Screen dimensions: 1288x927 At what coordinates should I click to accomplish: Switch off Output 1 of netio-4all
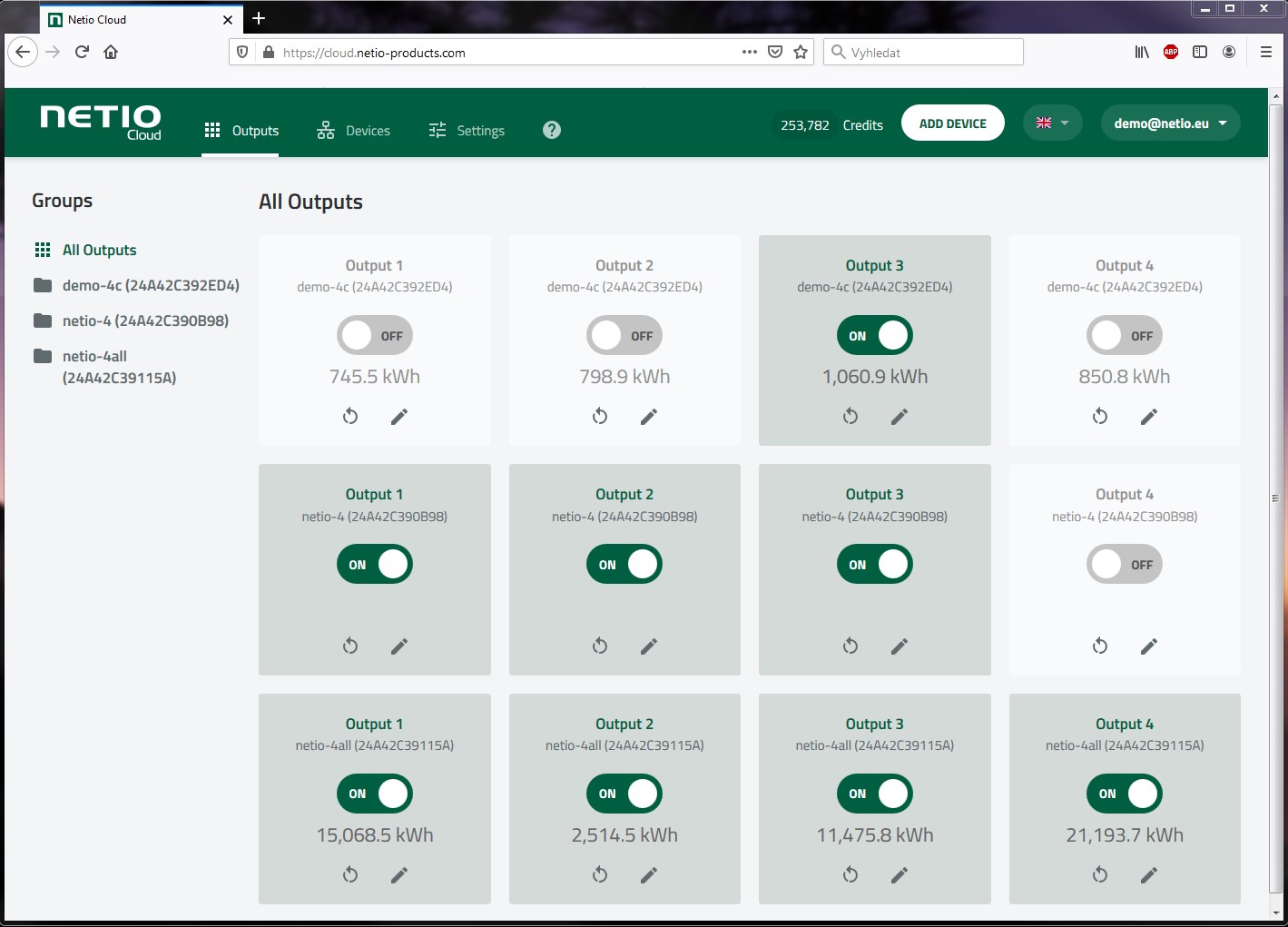375,794
